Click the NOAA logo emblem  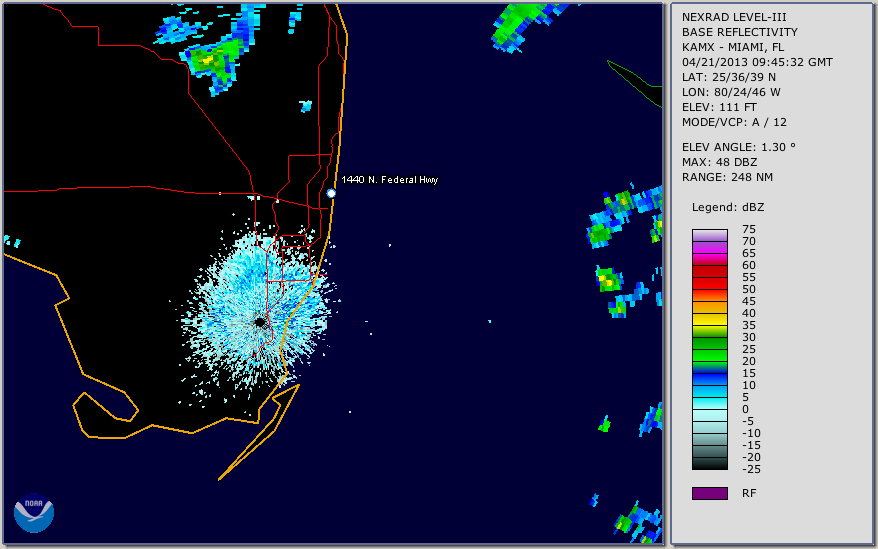[34, 513]
